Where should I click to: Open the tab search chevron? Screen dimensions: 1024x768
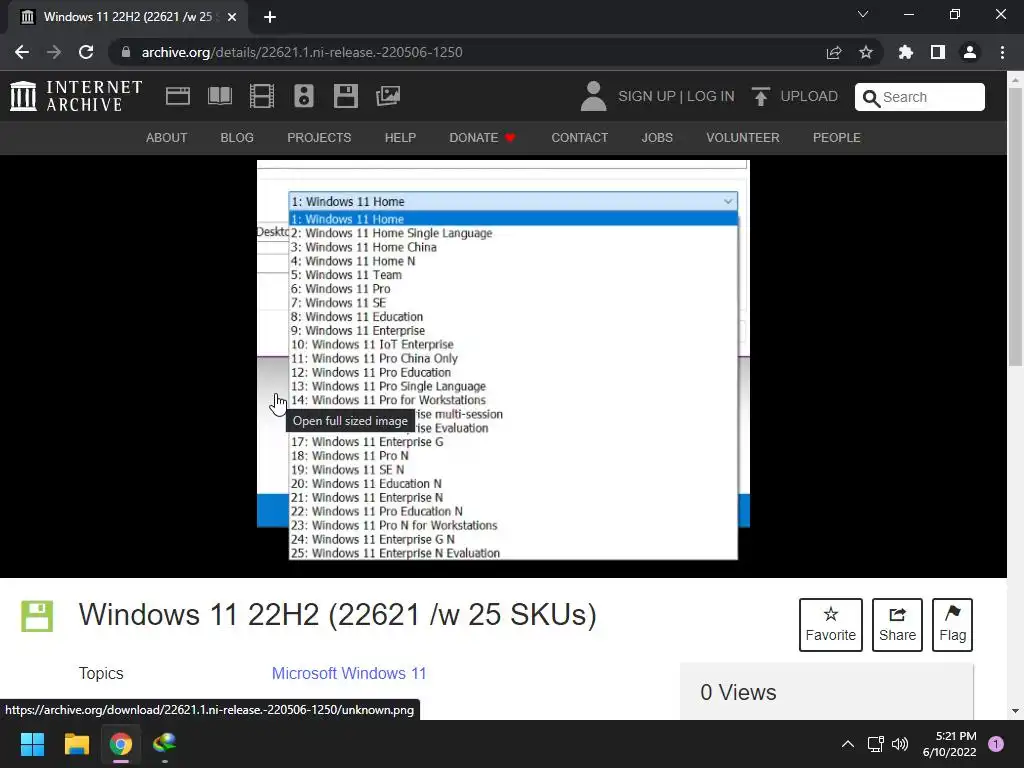pos(863,14)
